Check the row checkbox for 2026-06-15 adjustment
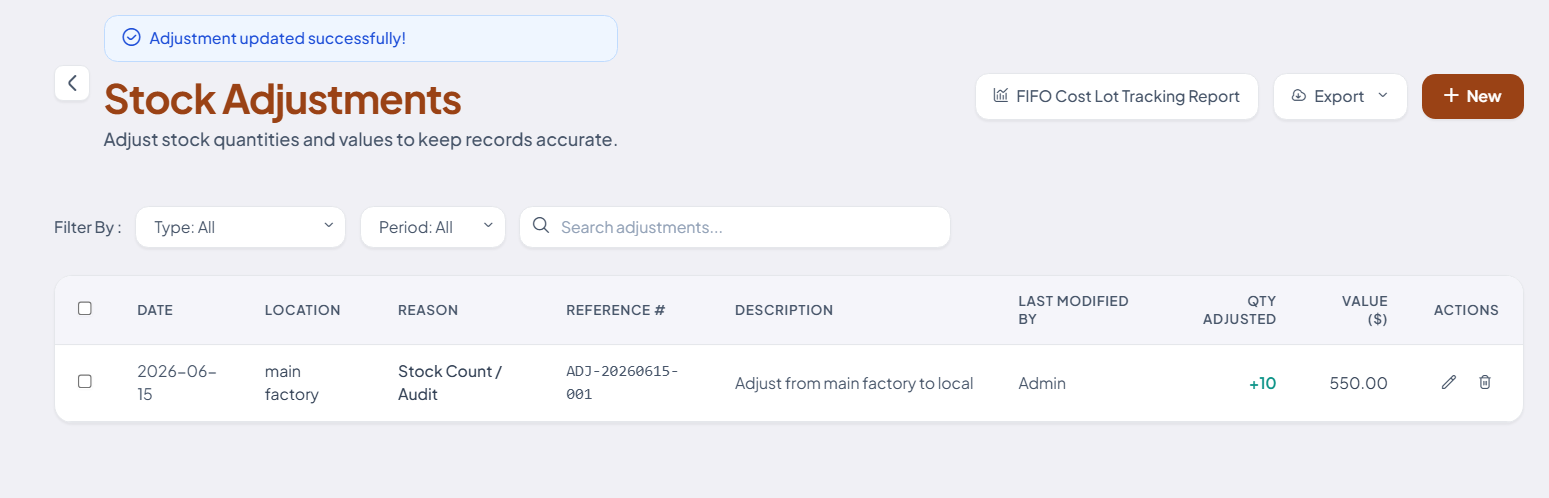Viewport: 1549px width, 498px height. (x=85, y=382)
